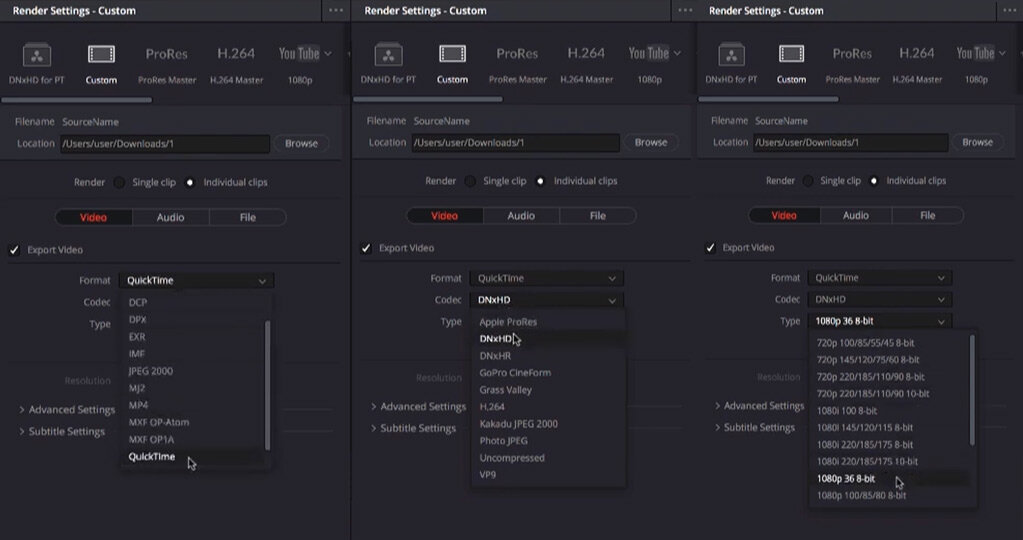Click Browse button in left panel
The width and height of the screenshot is (1023, 540).
[x=301, y=143]
